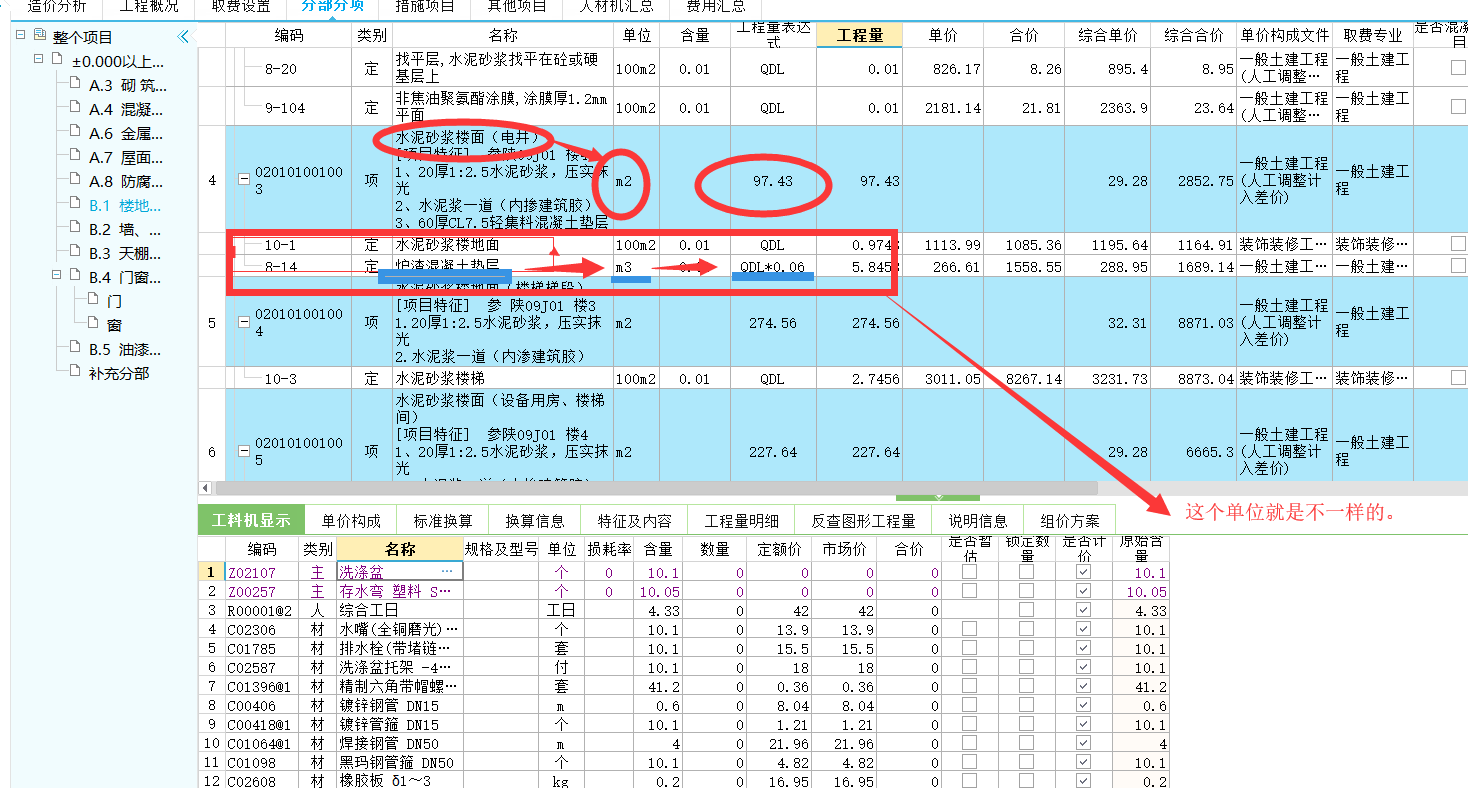The width and height of the screenshot is (1468, 788).
Task: Collapse the ±0.000以上 tree node
Action: (38, 60)
